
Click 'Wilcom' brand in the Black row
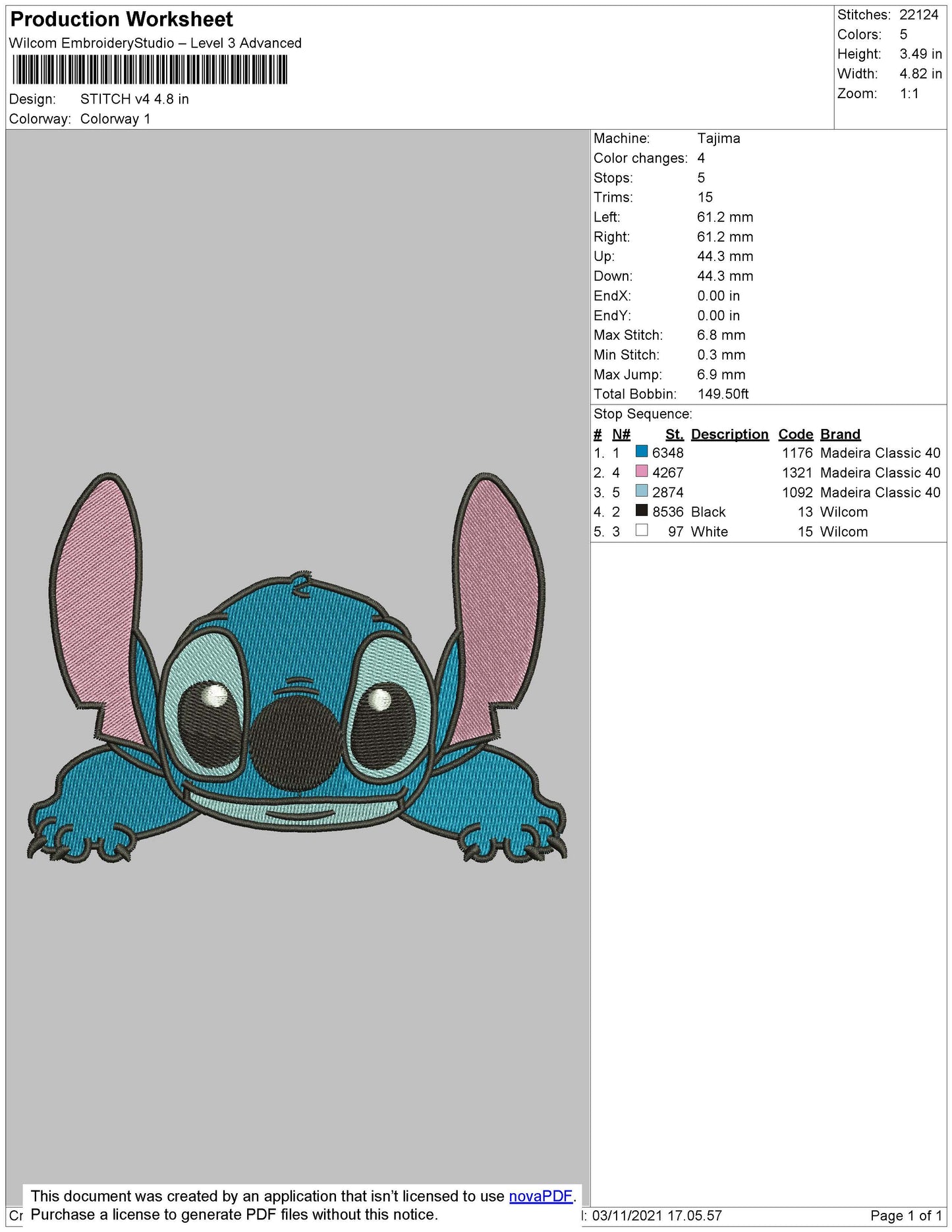point(844,512)
